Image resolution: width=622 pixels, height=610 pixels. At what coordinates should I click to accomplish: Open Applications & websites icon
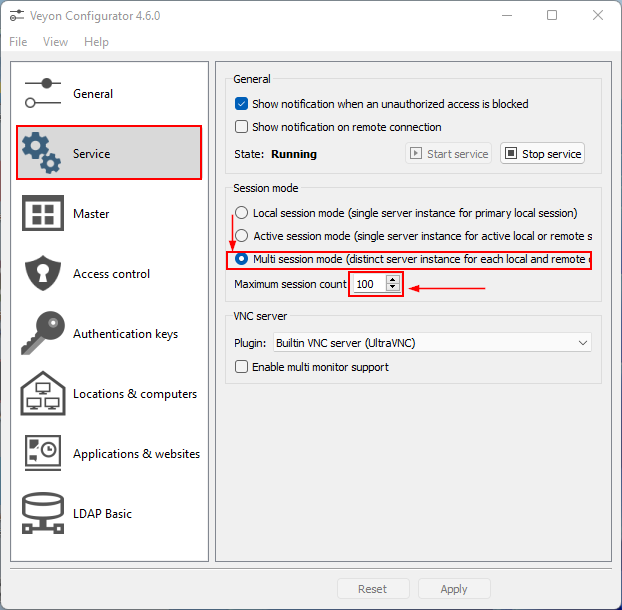point(43,454)
